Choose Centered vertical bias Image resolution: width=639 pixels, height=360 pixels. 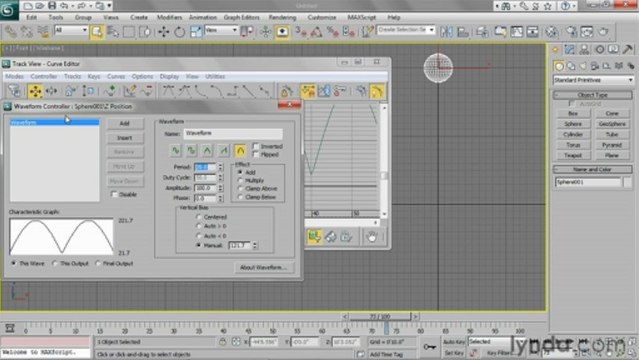199,217
